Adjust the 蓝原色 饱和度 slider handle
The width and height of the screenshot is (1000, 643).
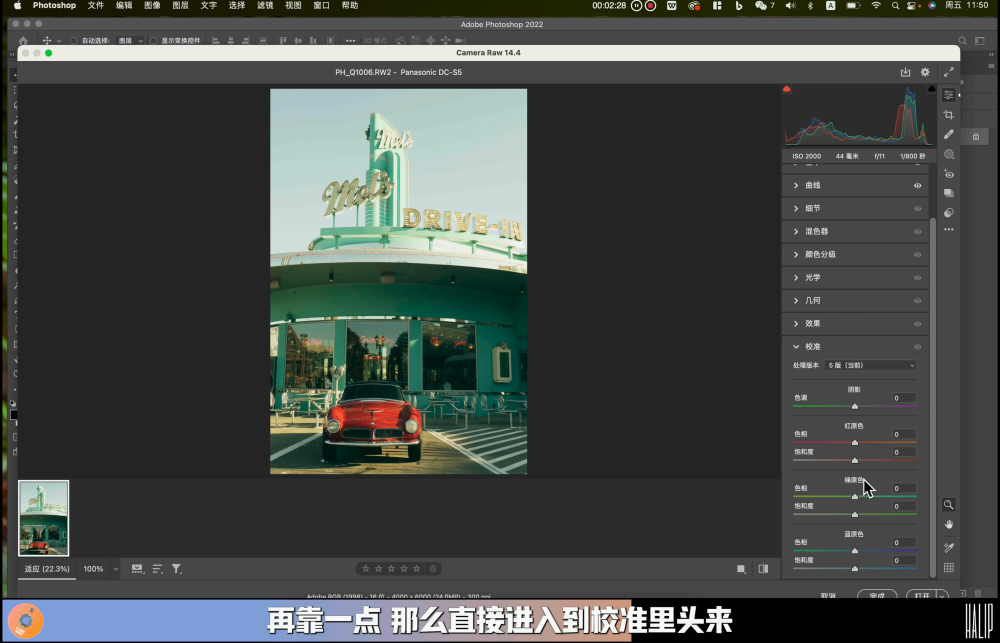click(x=855, y=568)
